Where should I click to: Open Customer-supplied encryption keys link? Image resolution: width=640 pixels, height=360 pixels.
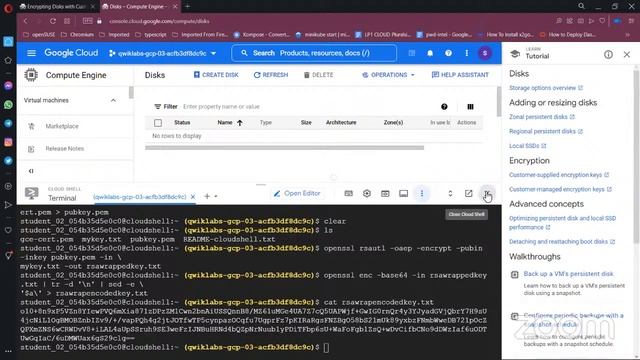559,175
